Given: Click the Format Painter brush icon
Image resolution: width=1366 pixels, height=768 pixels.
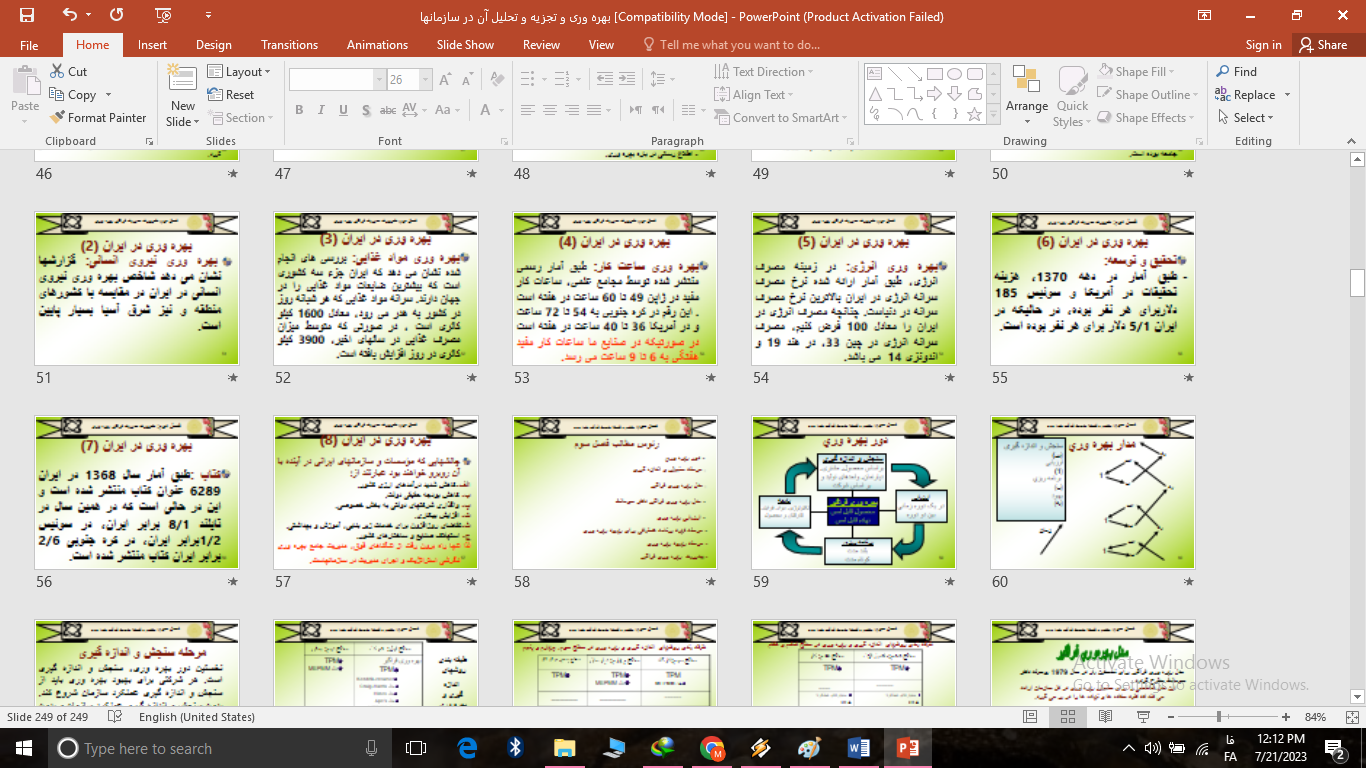Looking at the screenshot, I should [58, 118].
